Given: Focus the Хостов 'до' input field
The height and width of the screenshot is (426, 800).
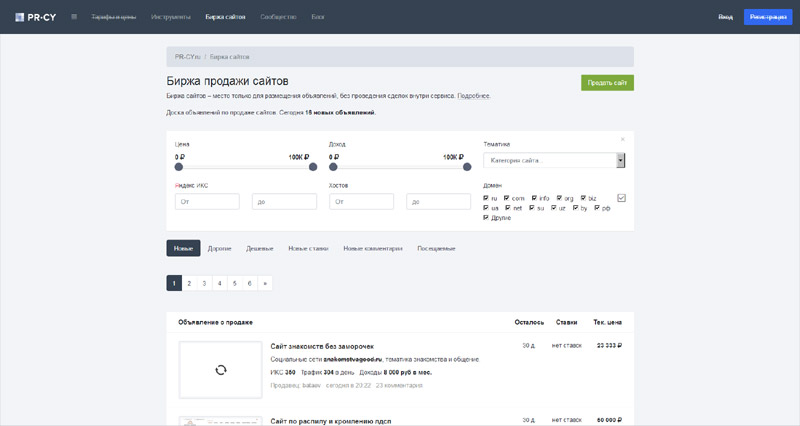Looking at the screenshot, I should coord(438,202).
